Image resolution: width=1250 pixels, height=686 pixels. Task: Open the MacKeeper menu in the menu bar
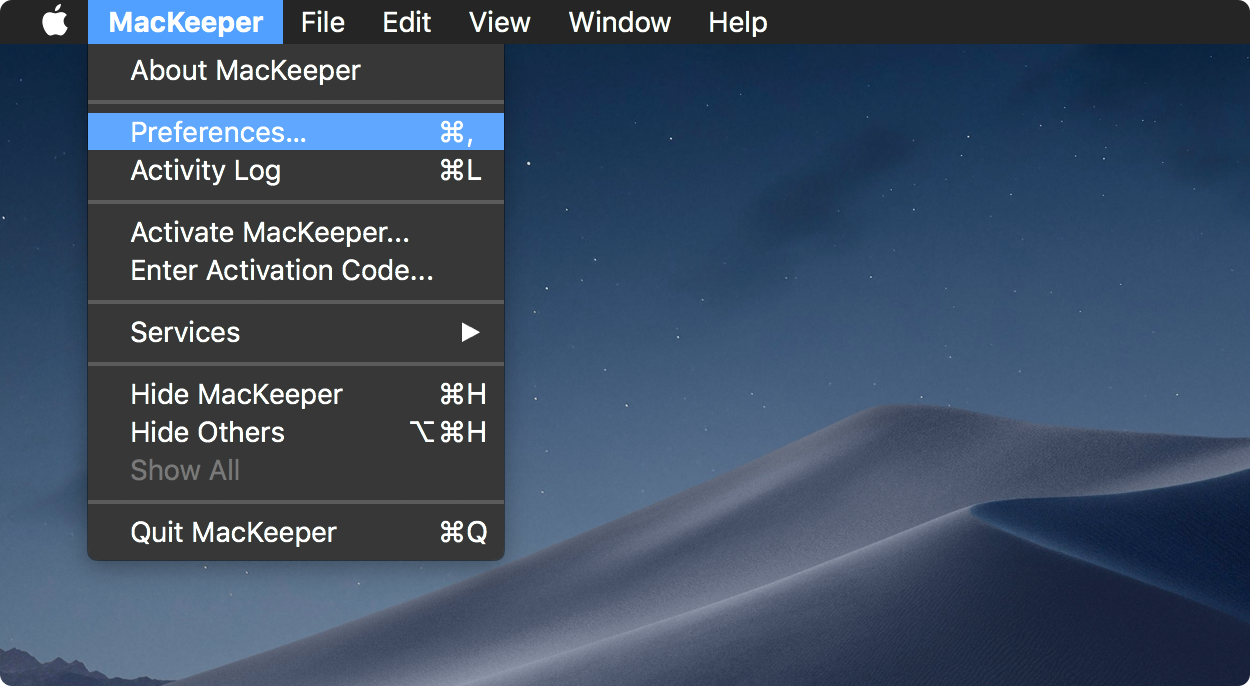pos(186,22)
